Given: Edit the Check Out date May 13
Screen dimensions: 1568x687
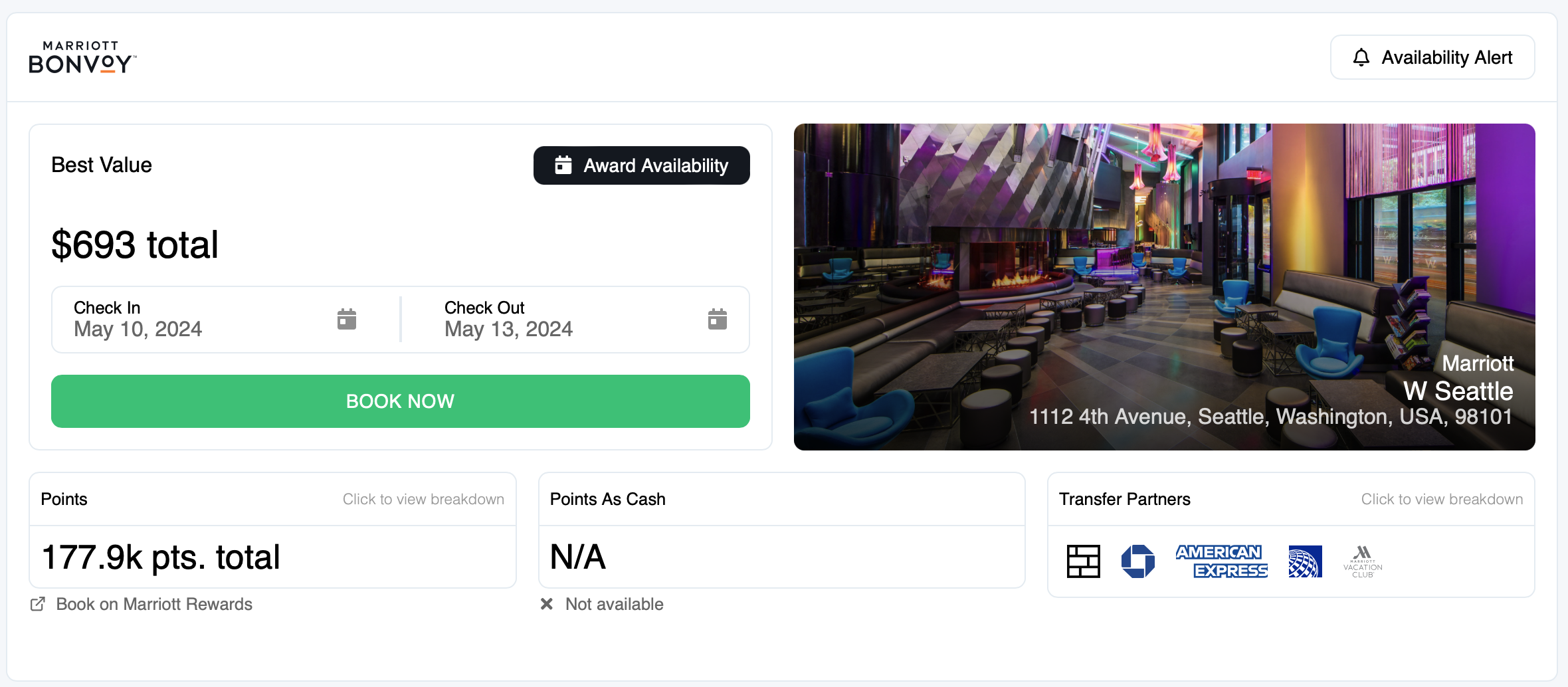Looking at the screenshot, I should pyautogui.click(x=508, y=329).
